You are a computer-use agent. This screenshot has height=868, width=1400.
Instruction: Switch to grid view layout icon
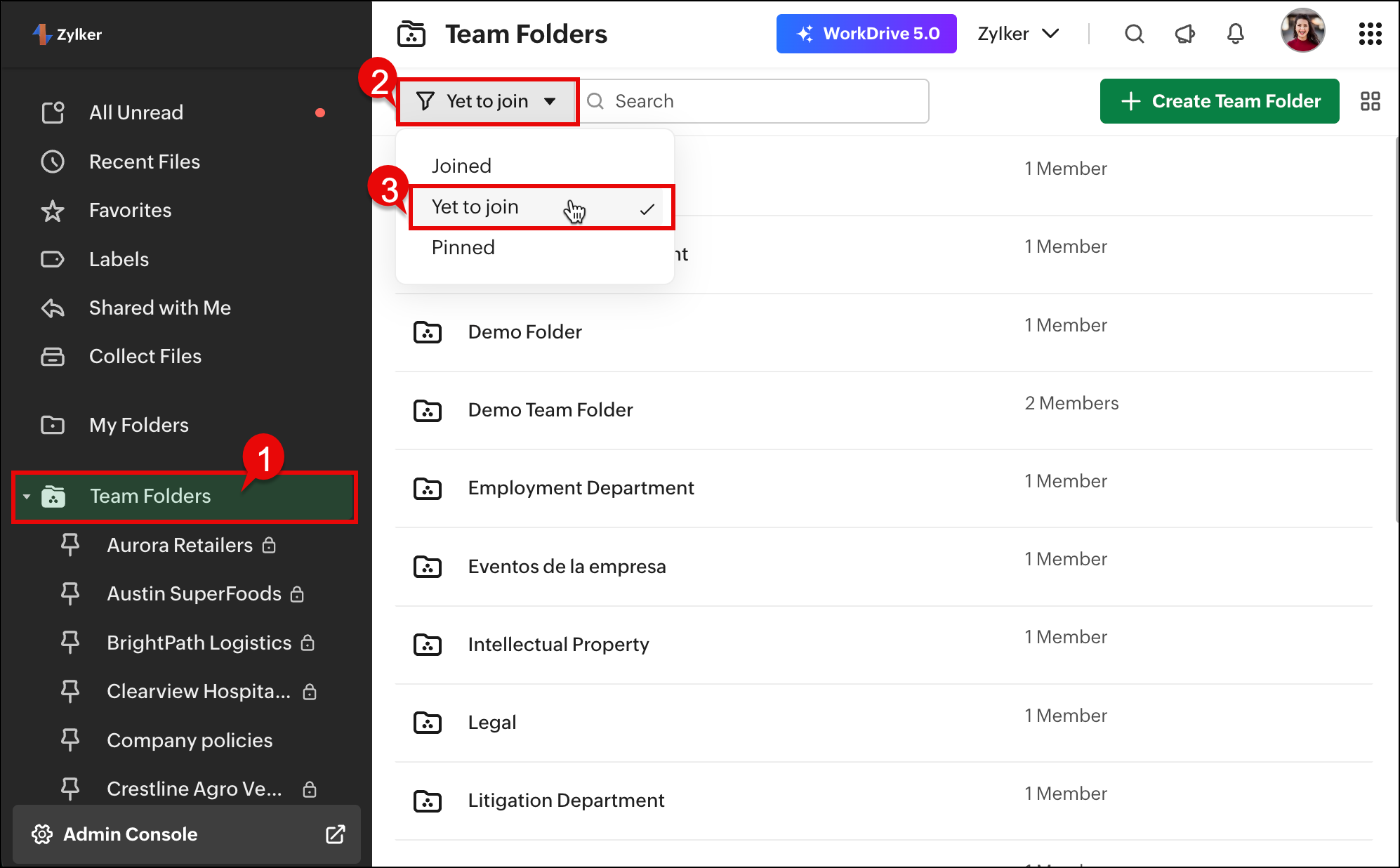point(1370,101)
